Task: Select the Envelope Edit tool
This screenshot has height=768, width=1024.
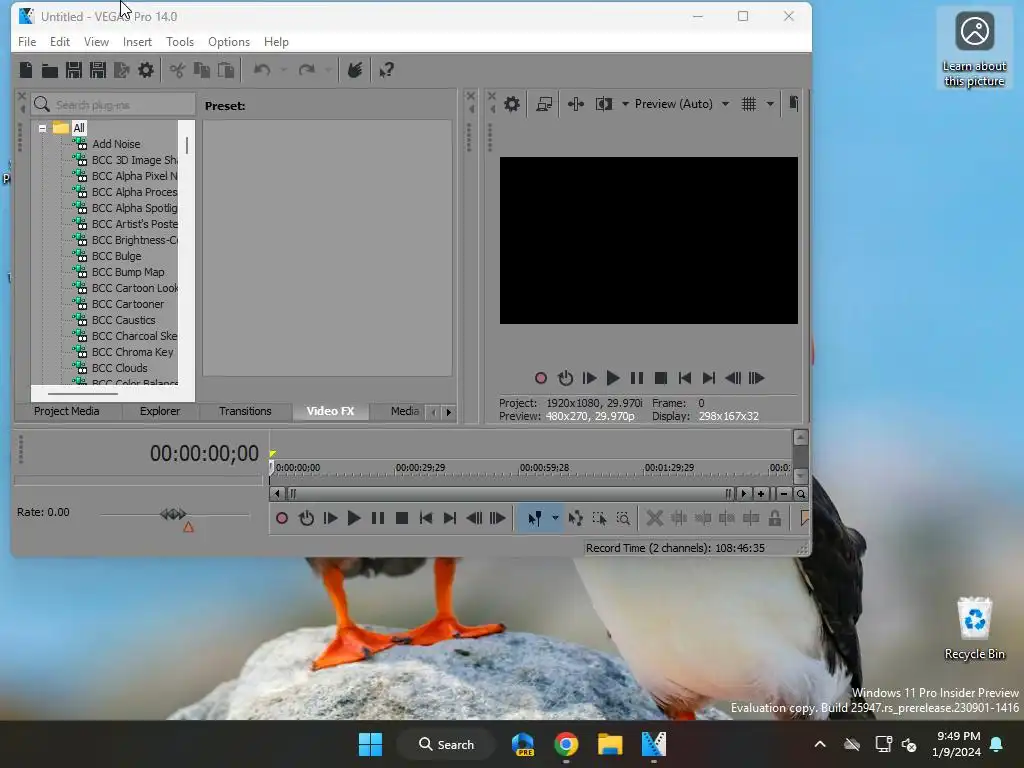Action: click(575, 519)
